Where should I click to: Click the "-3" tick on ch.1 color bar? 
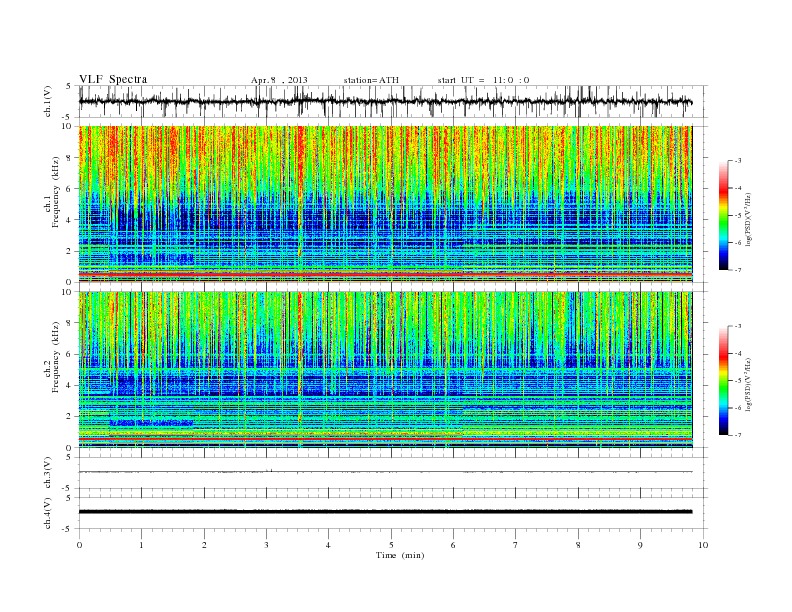tap(738, 161)
